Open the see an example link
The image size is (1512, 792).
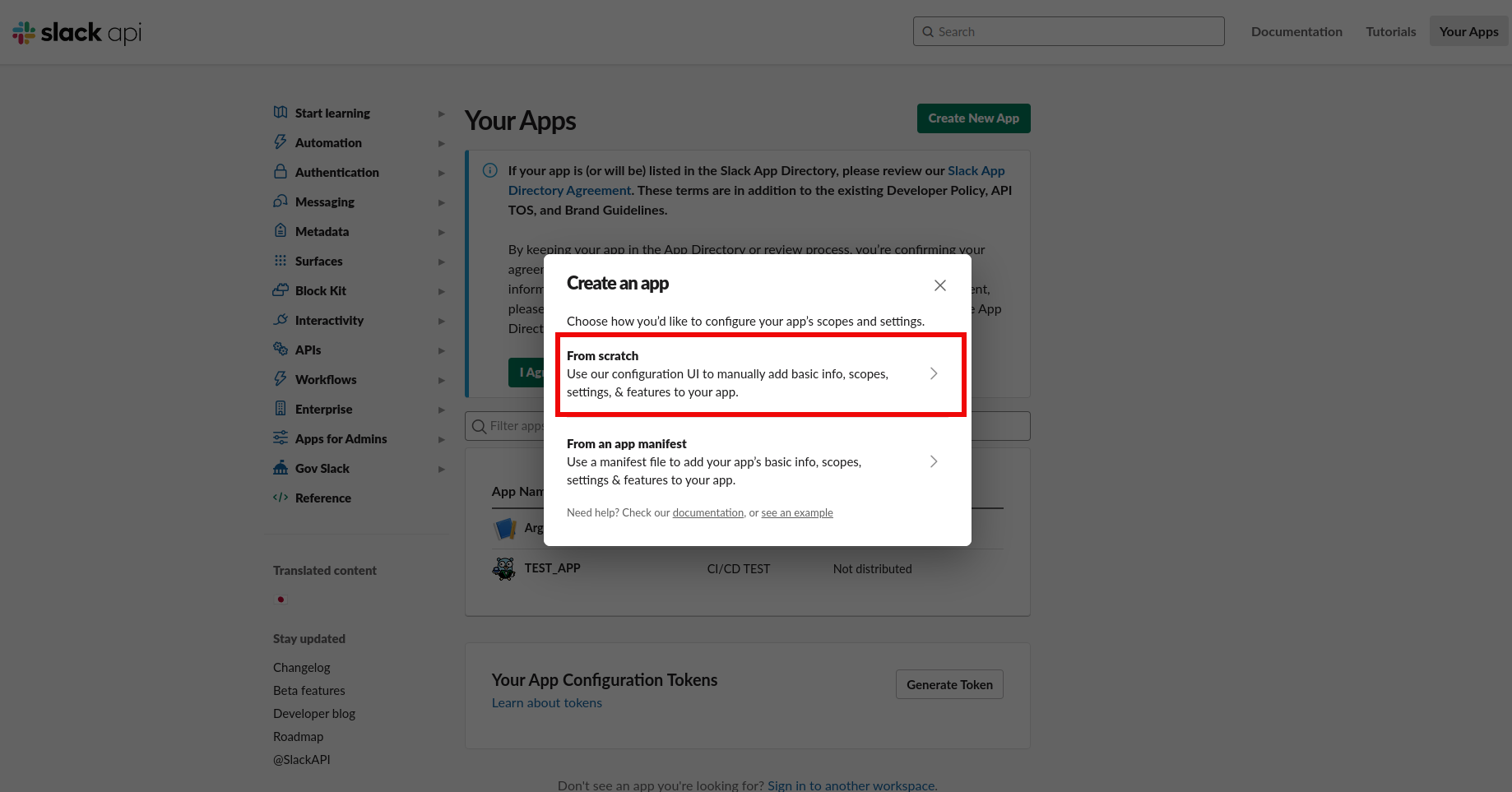tap(797, 512)
